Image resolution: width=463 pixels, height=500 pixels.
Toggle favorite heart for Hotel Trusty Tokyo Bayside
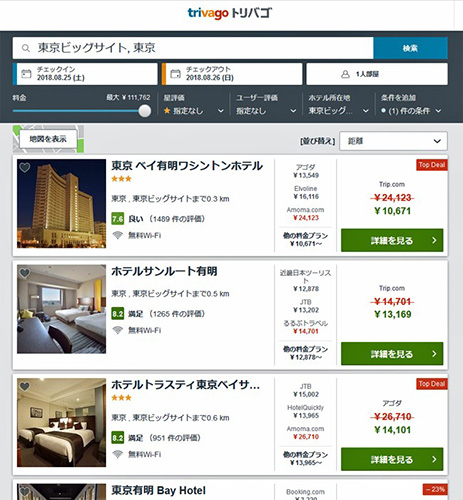pos(25,386)
